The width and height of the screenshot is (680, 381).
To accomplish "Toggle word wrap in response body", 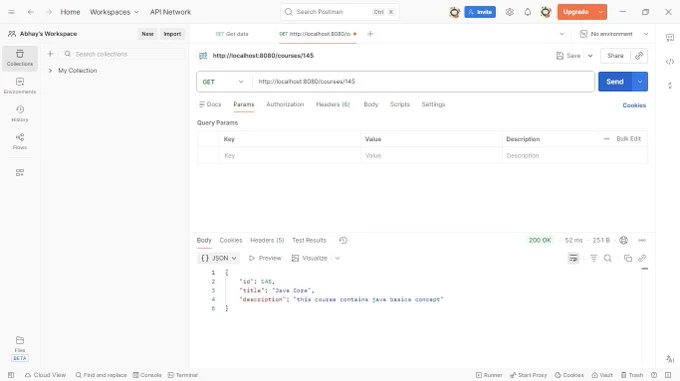I will coord(573,258).
